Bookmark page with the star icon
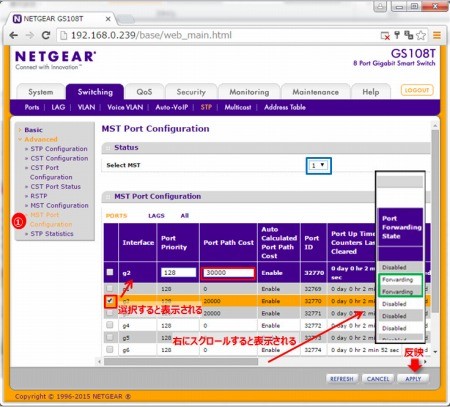Viewport: 450px width, 407px height. click(x=421, y=35)
